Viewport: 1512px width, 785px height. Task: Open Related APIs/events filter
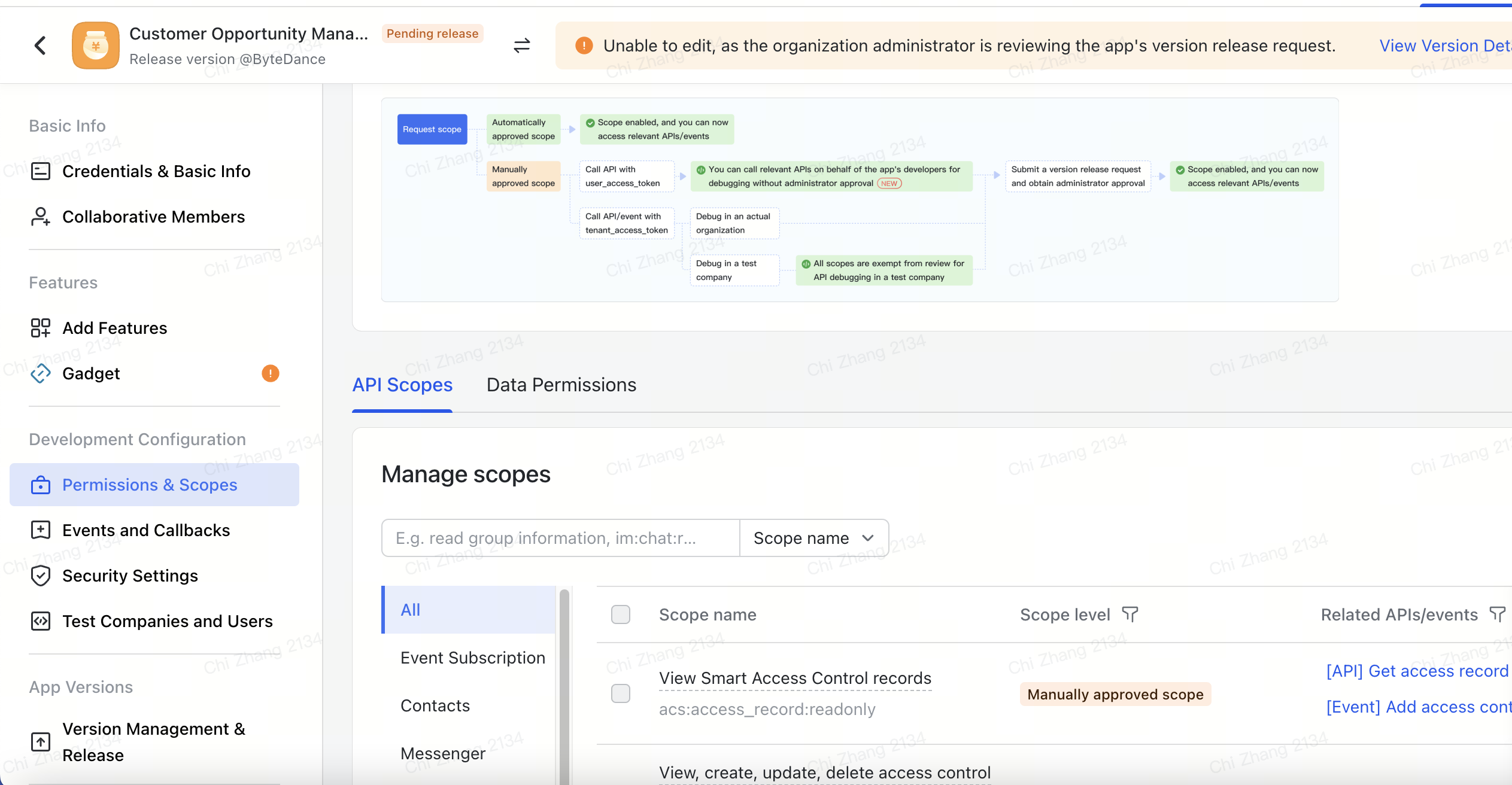point(1497,614)
